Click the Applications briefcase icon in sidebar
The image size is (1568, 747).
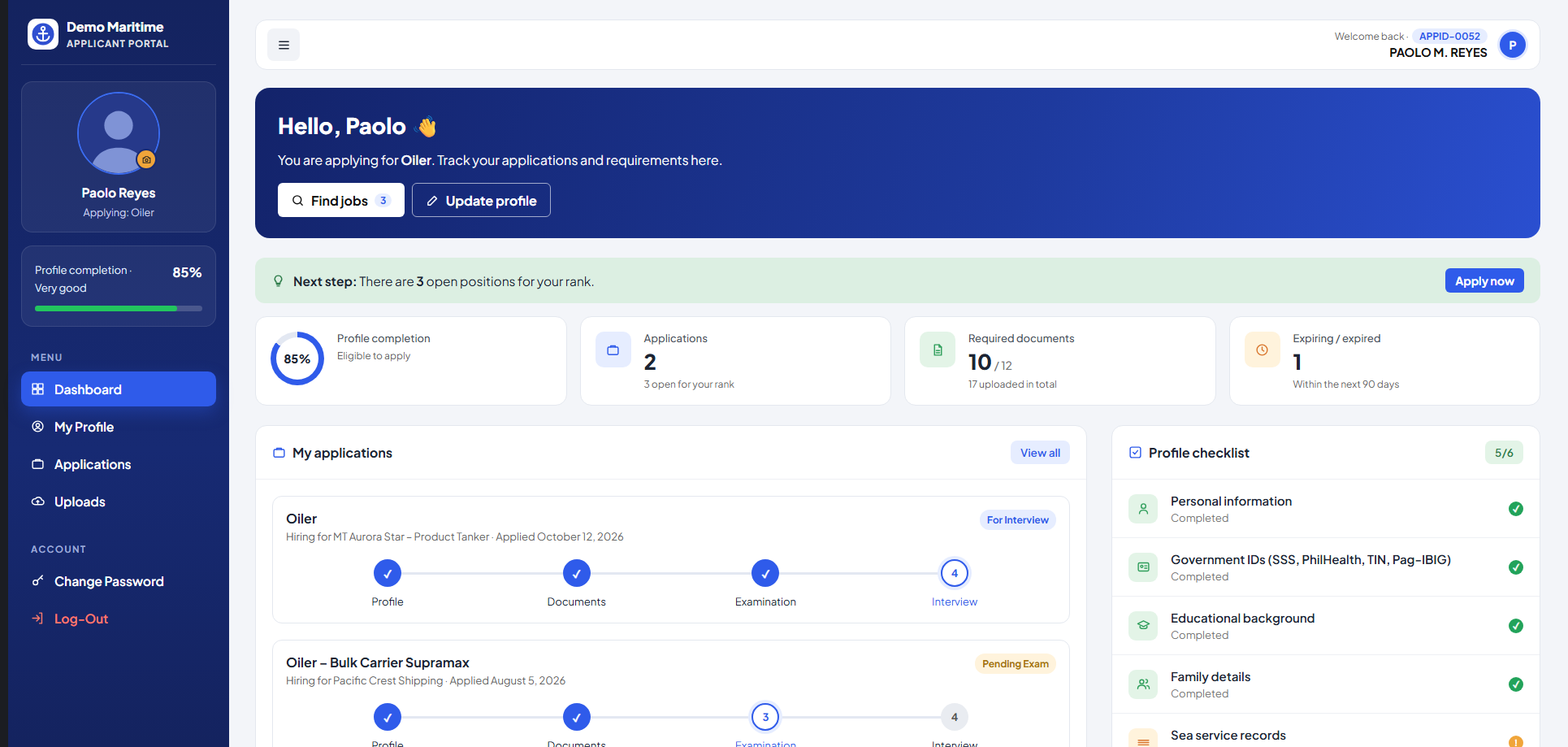click(x=37, y=464)
